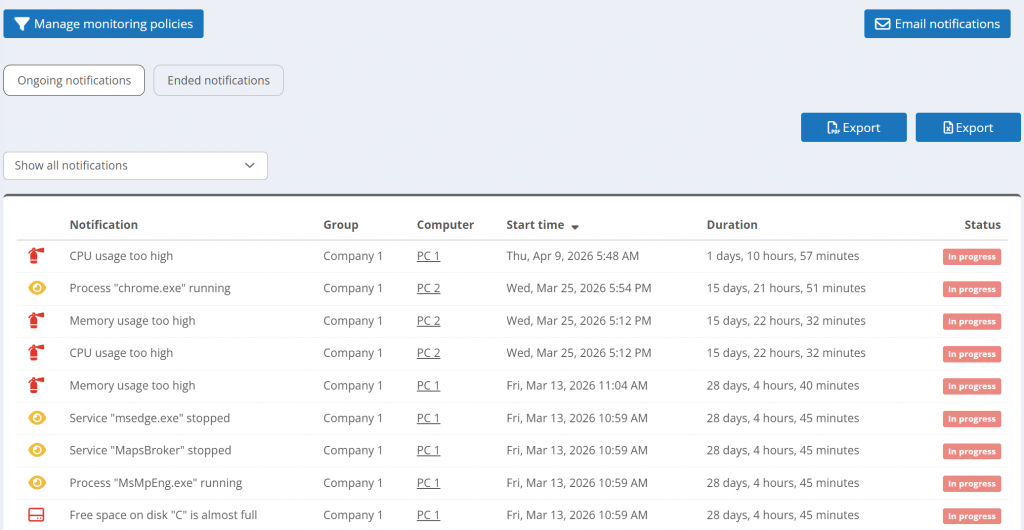
Task: Click the disk icon for the disk C almost full row
Action: coord(37,515)
